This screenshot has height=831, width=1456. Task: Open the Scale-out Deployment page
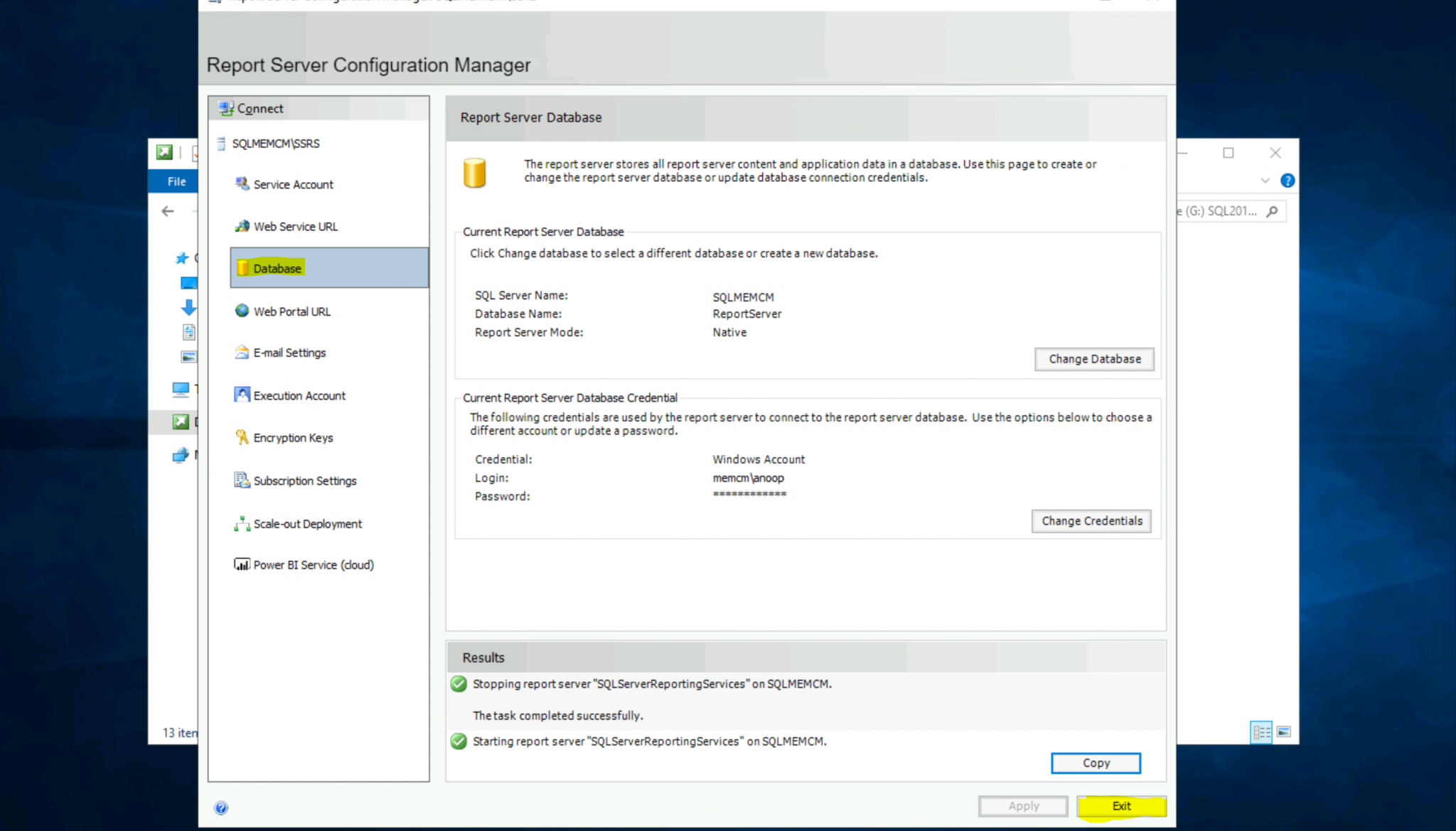click(308, 524)
